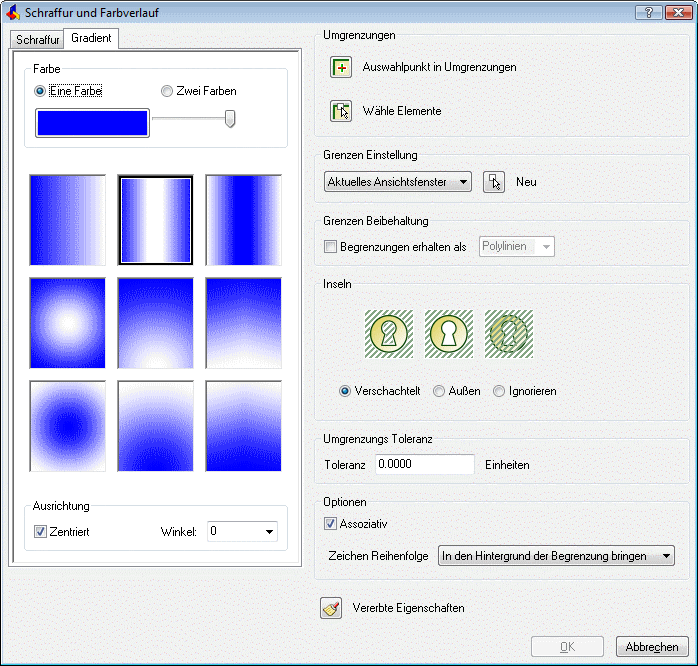The width and height of the screenshot is (698, 666).
Task: Open the Winkel angle dropdown
Action: [242, 532]
